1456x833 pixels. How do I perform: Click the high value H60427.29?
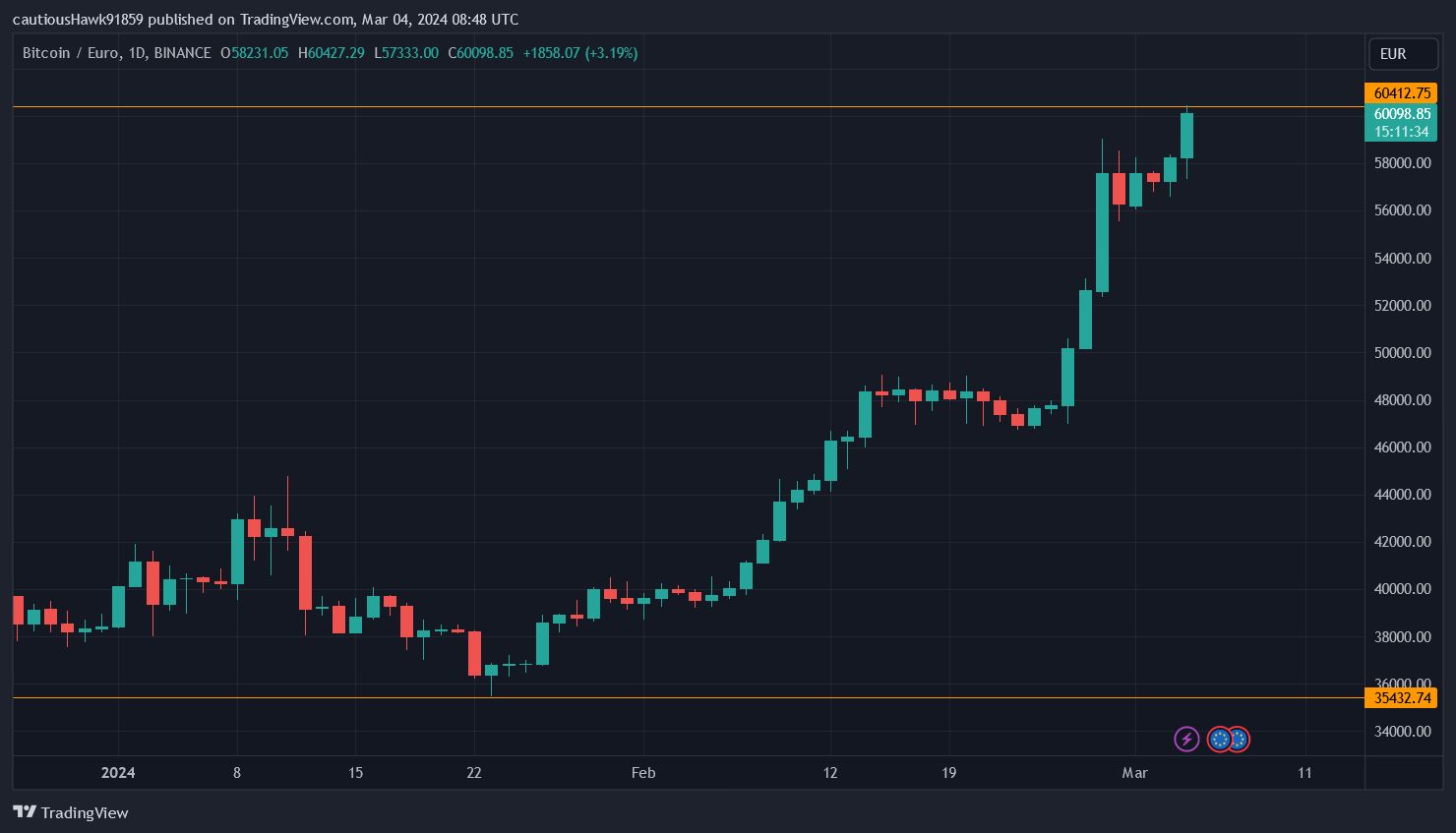[332, 53]
